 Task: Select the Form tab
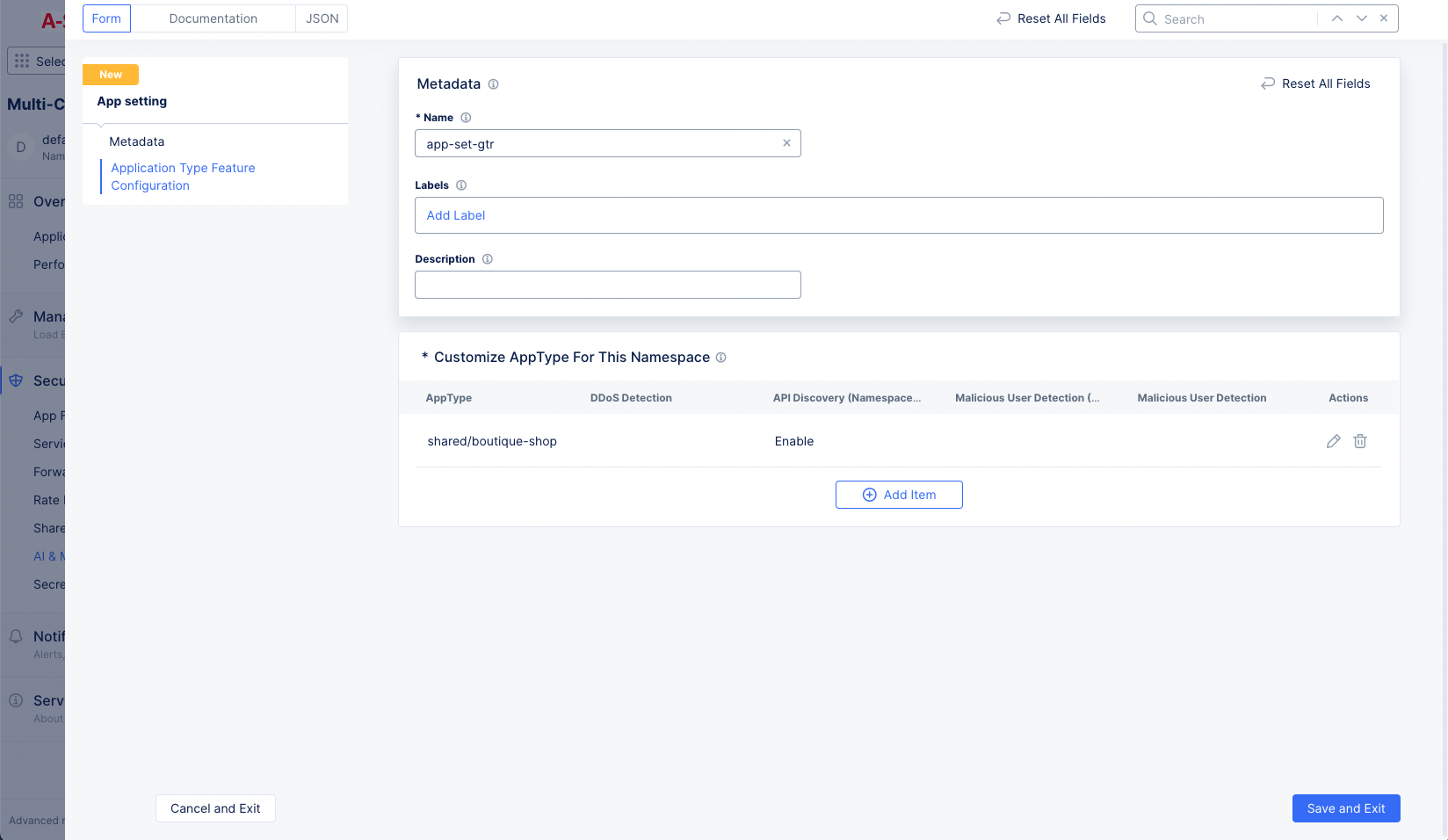coord(106,18)
